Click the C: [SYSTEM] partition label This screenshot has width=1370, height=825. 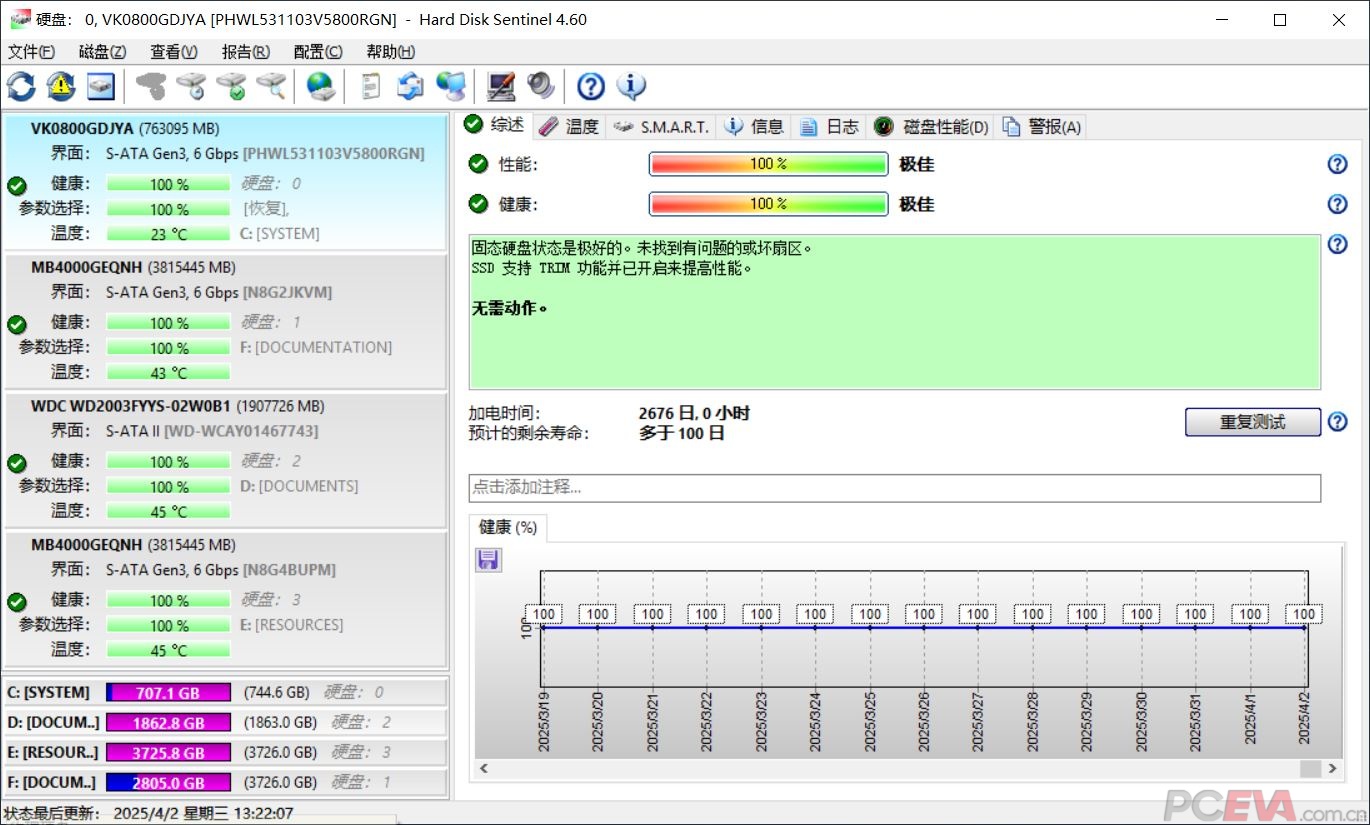48,692
